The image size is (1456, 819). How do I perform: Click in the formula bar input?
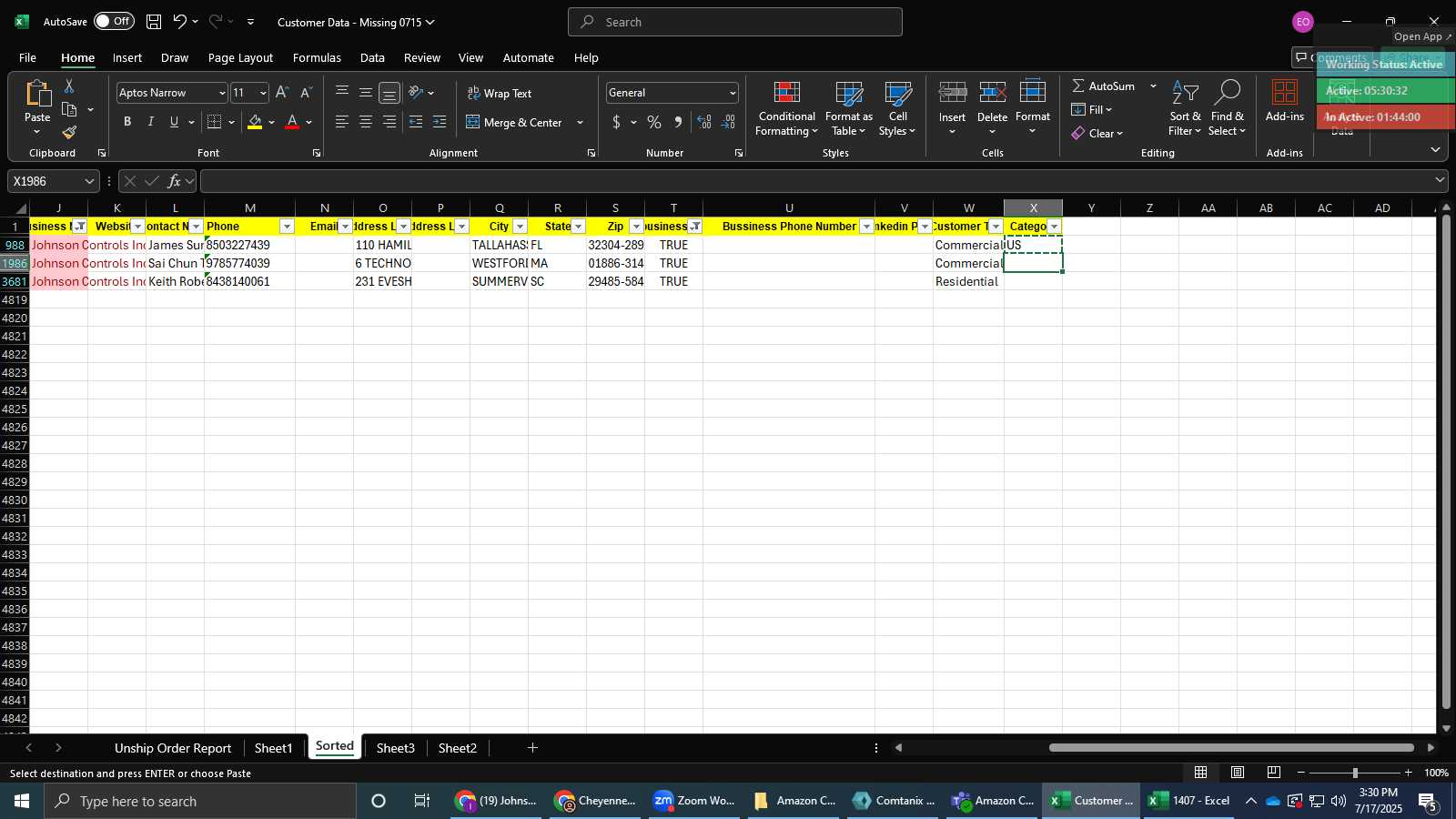click(816, 181)
